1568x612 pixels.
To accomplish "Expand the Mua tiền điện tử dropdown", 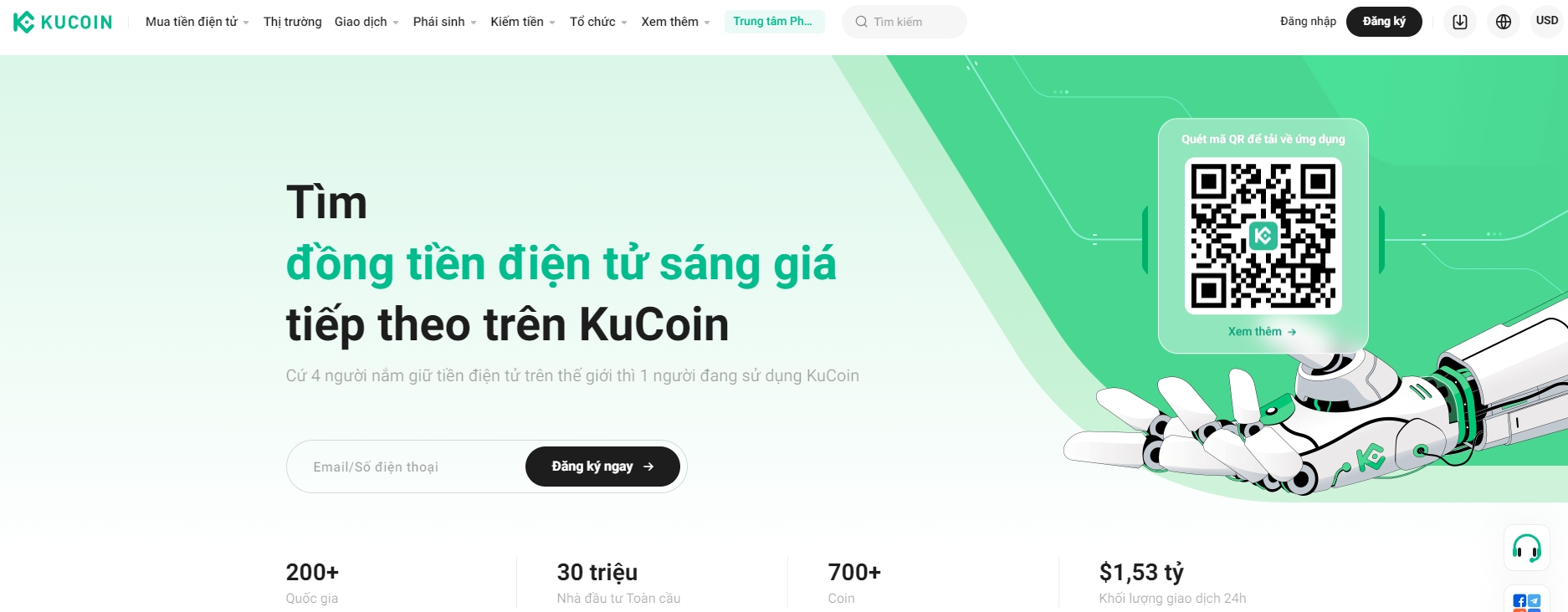I will tap(197, 22).
